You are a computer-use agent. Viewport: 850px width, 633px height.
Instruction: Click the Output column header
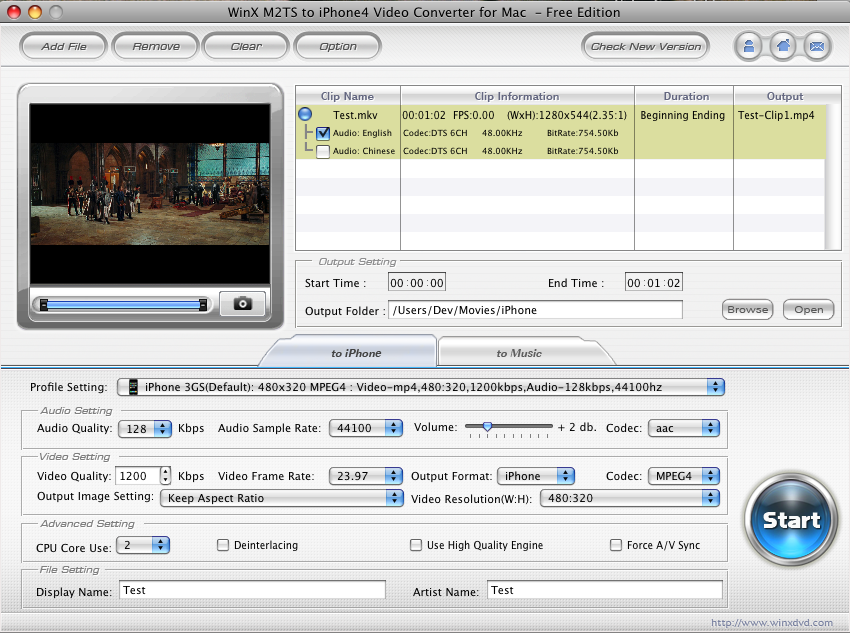point(784,96)
